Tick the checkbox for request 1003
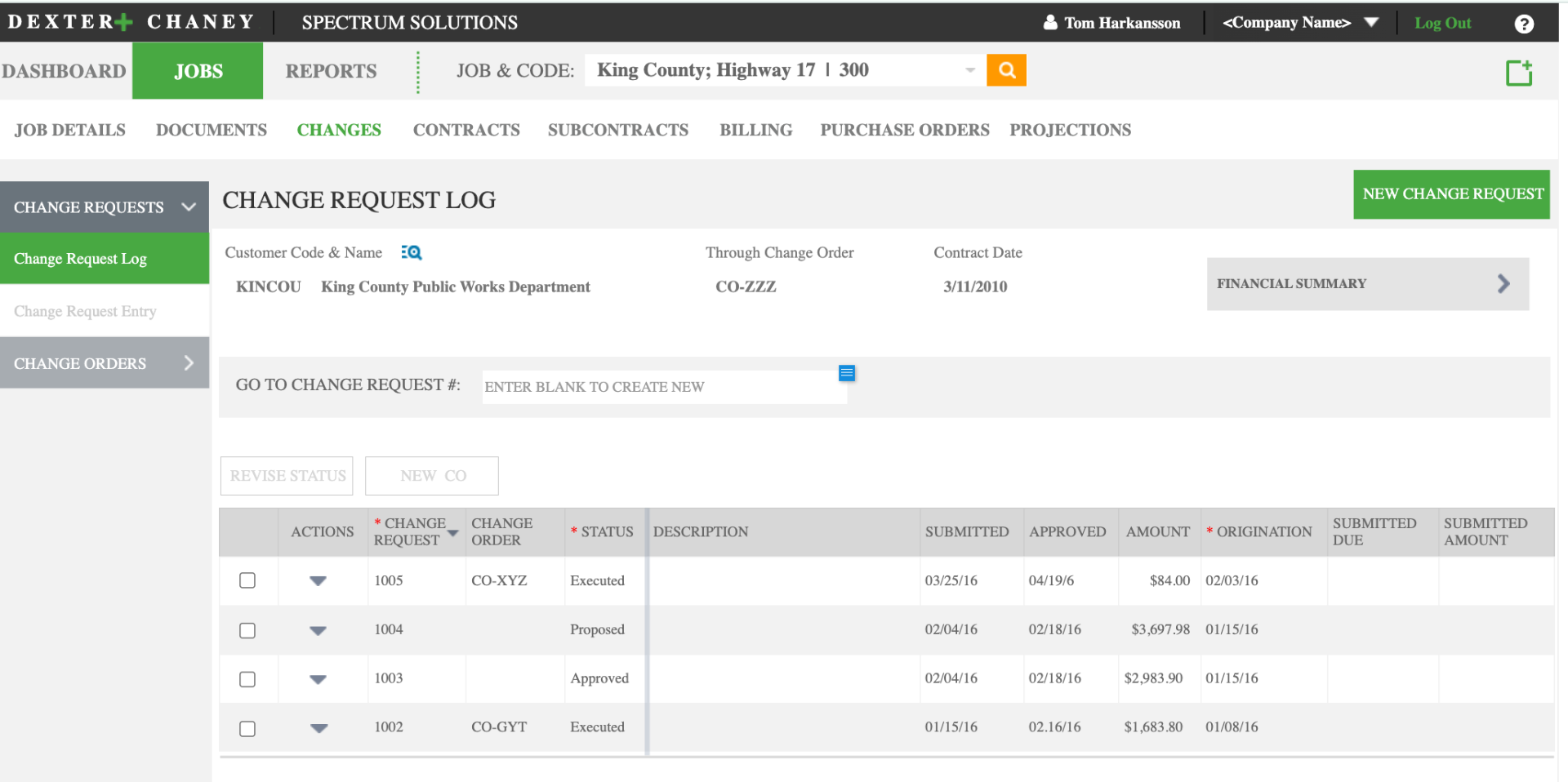The image size is (1568, 782). 247,679
